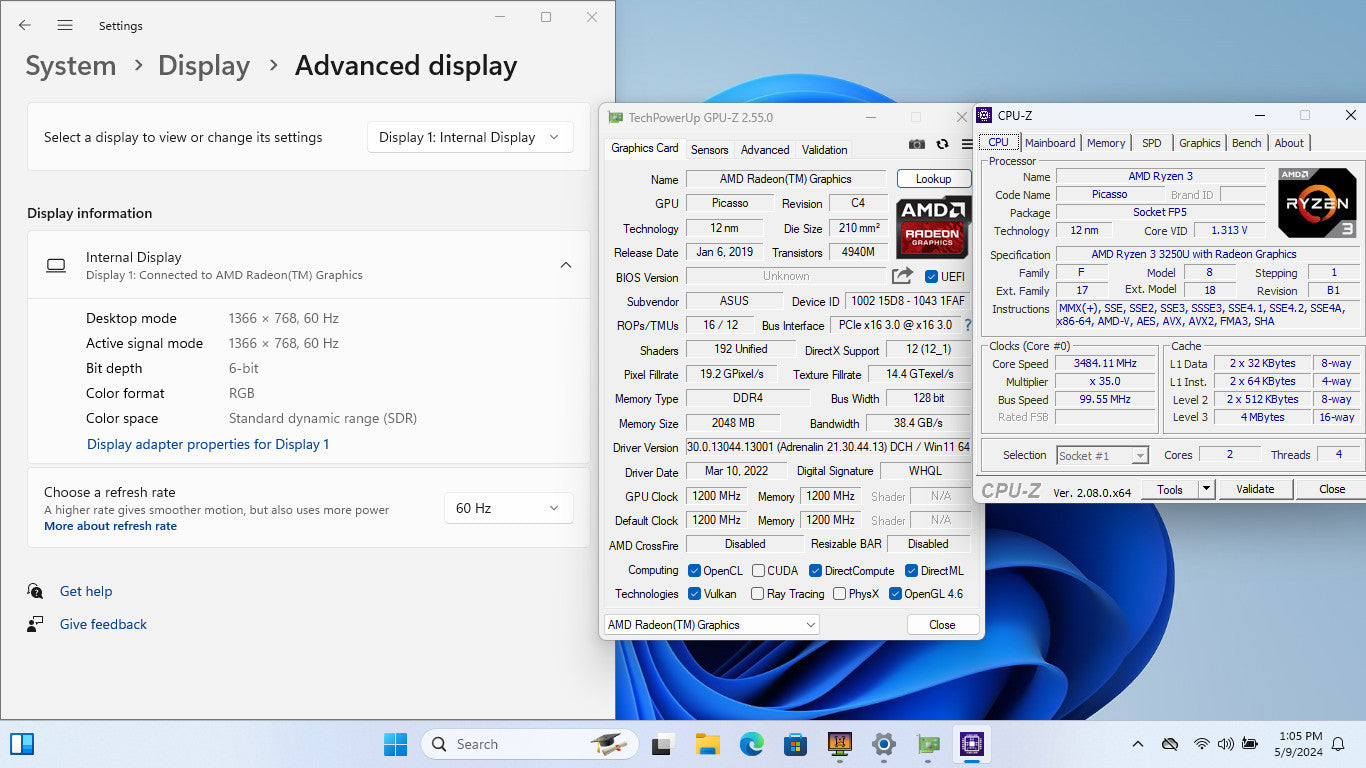This screenshot has width=1366, height=768.
Task: Click the Windows Start button
Action: [x=395, y=744]
